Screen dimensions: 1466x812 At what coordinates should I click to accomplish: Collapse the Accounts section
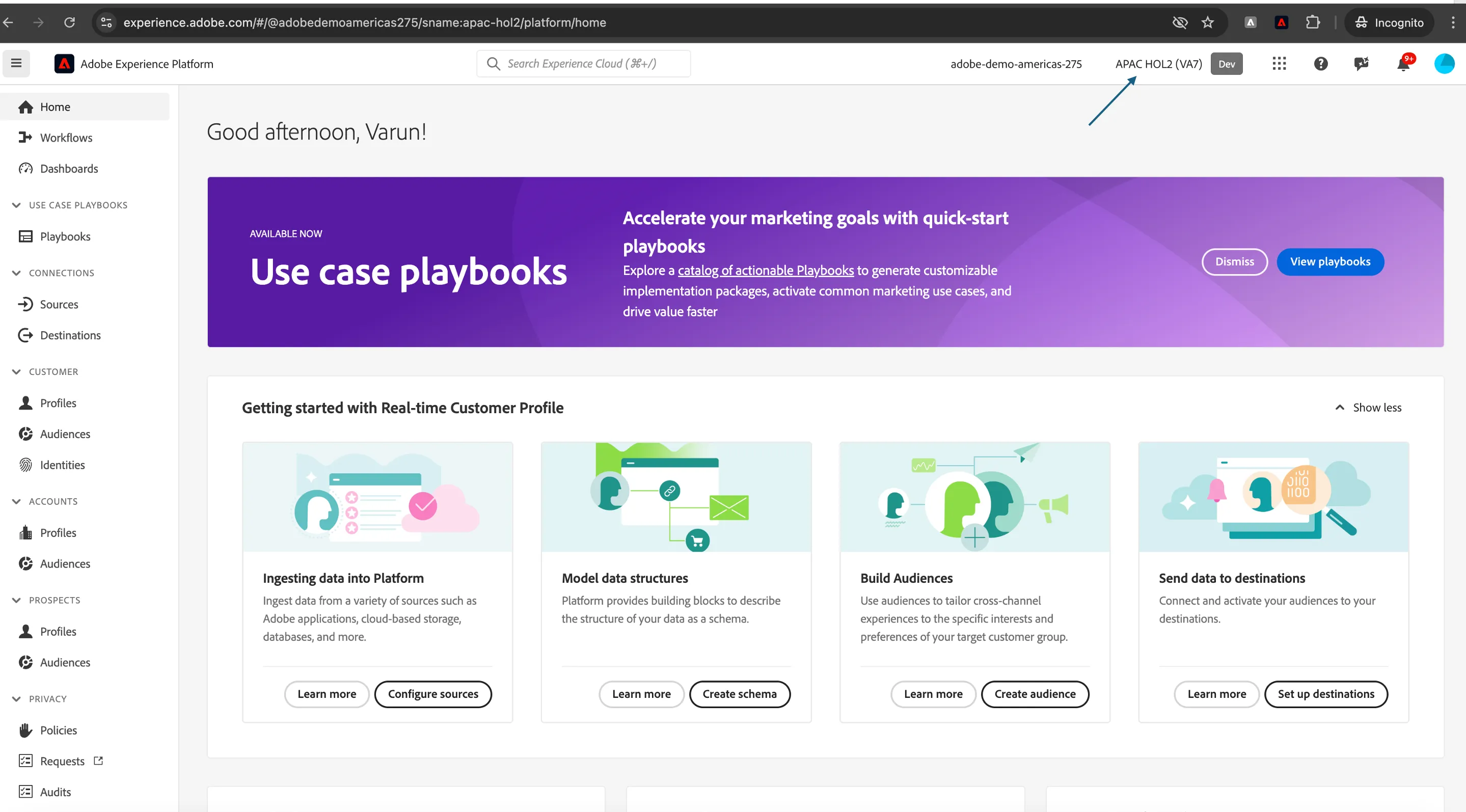pos(16,501)
